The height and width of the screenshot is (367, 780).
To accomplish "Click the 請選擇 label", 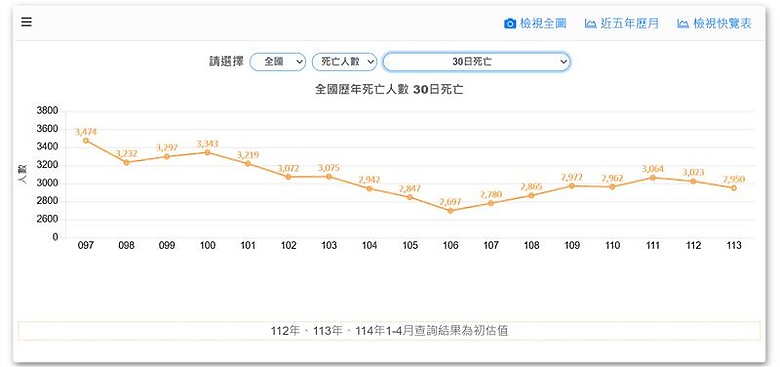I will tap(226, 62).
